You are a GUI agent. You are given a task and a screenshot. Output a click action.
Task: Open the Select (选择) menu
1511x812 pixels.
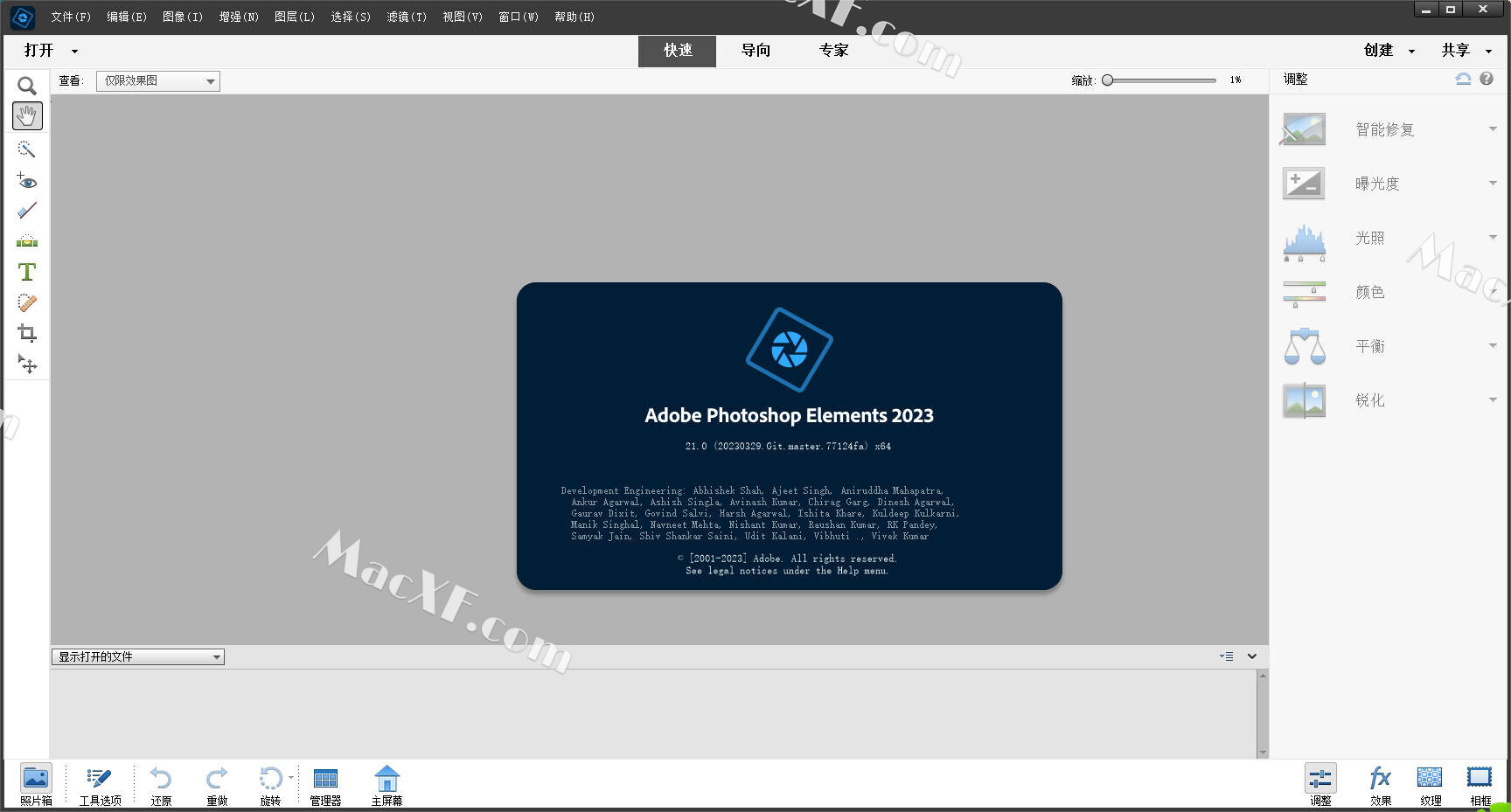click(x=351, y=17)
